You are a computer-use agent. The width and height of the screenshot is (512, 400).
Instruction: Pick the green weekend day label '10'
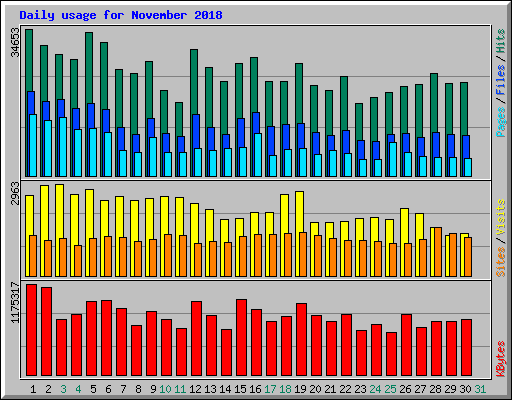point(165,389)
